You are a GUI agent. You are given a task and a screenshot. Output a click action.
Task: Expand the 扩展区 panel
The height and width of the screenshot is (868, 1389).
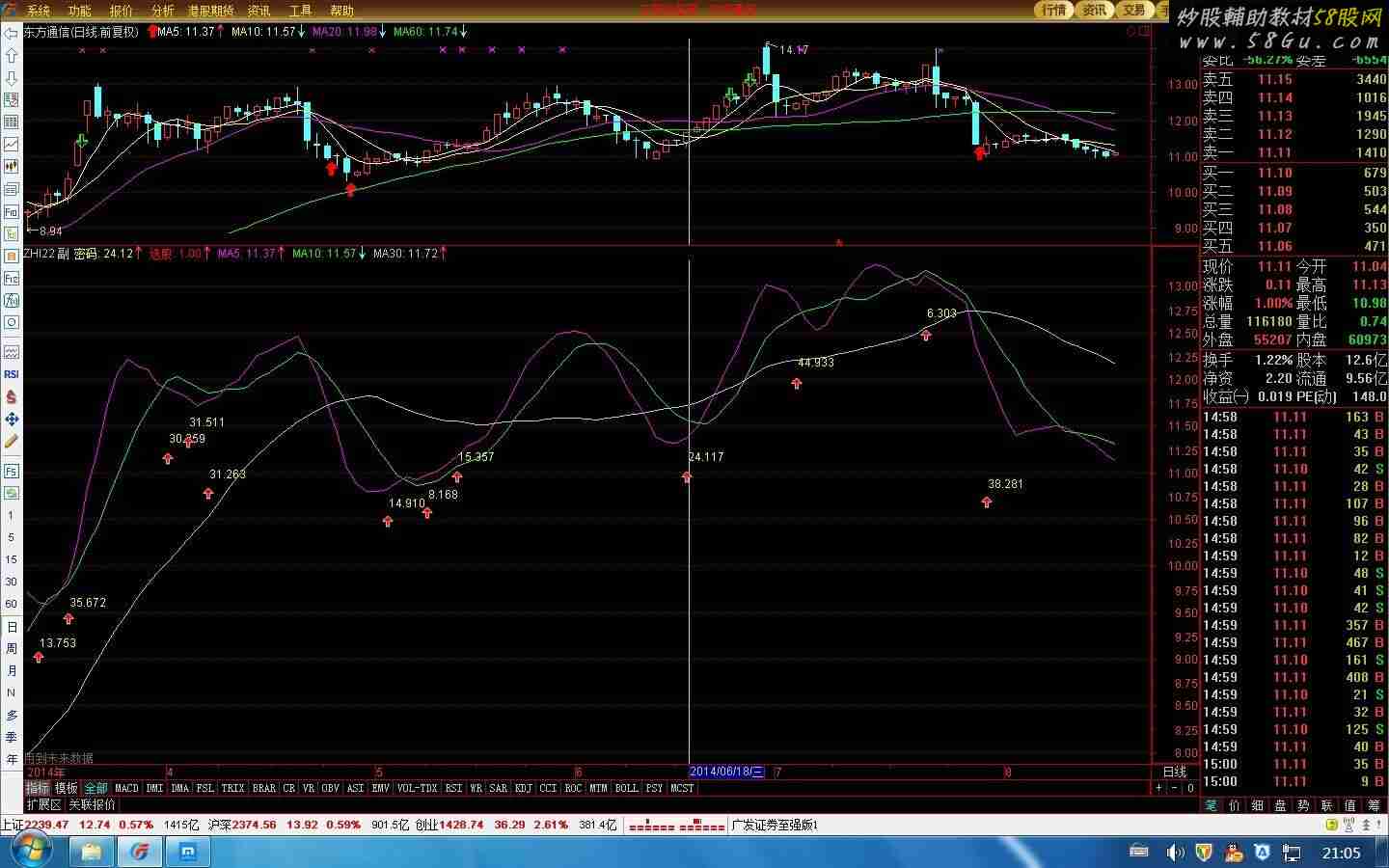tap(43, 804)
